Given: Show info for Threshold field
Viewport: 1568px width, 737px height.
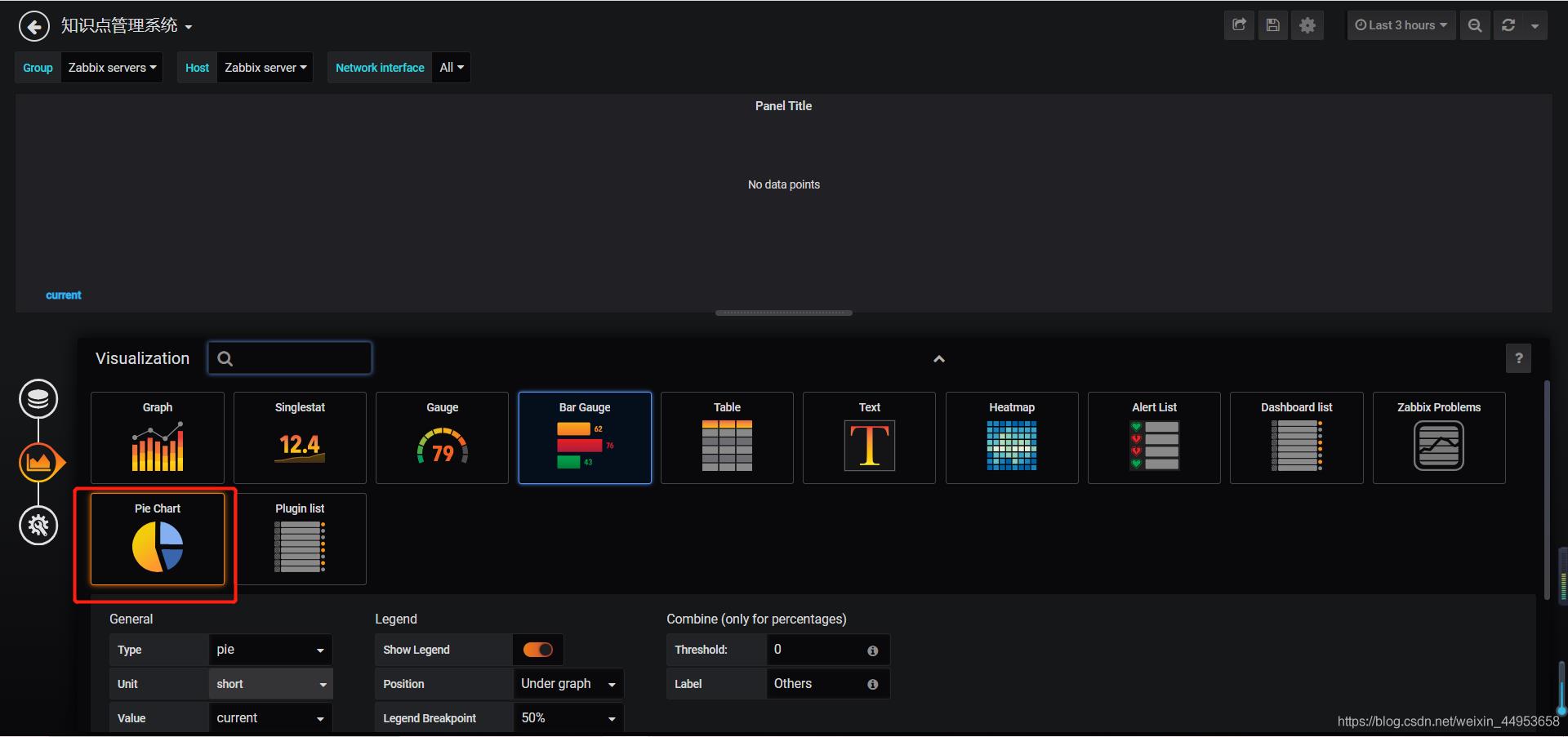Looking at the screenshot, I should coord(872,650).
